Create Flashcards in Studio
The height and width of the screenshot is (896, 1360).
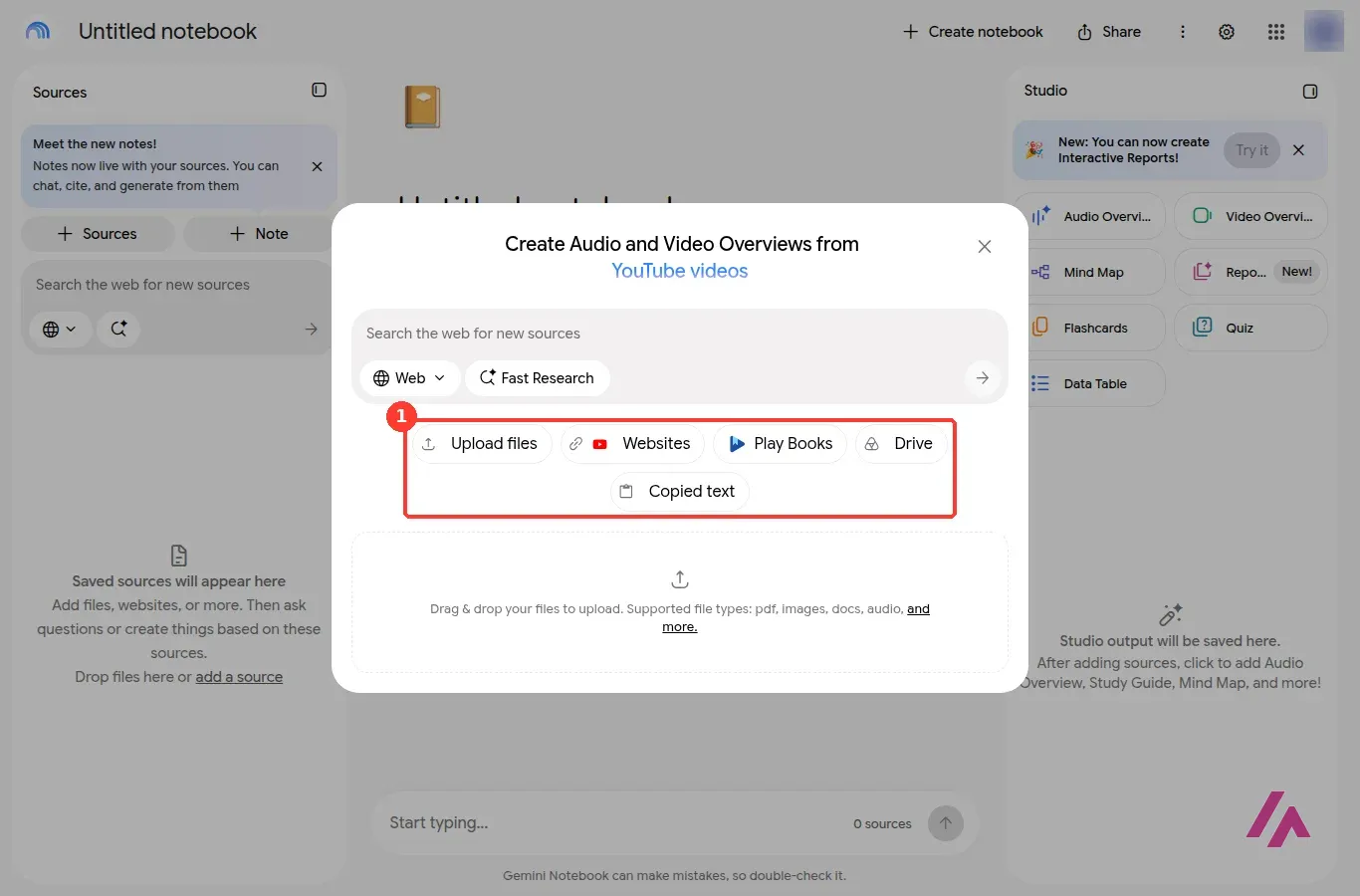pos(1094,328)
